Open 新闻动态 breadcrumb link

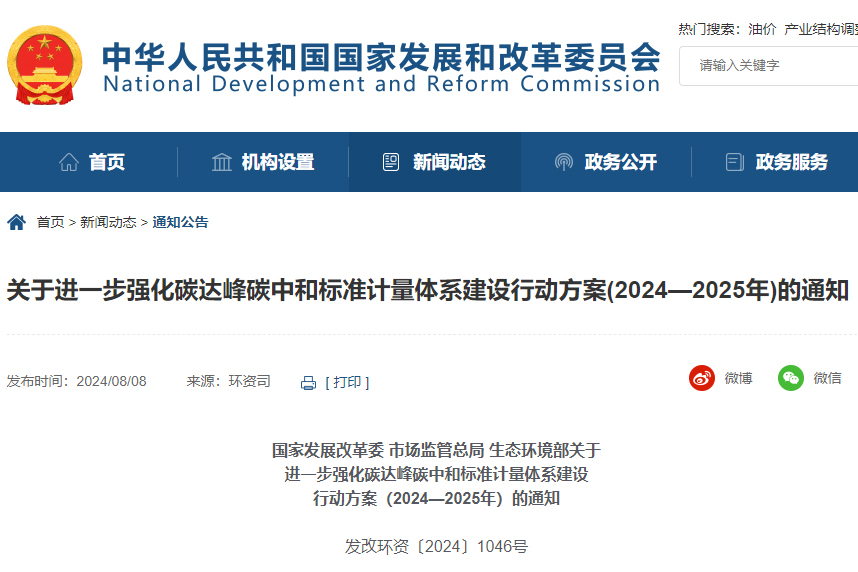point(108,222)
